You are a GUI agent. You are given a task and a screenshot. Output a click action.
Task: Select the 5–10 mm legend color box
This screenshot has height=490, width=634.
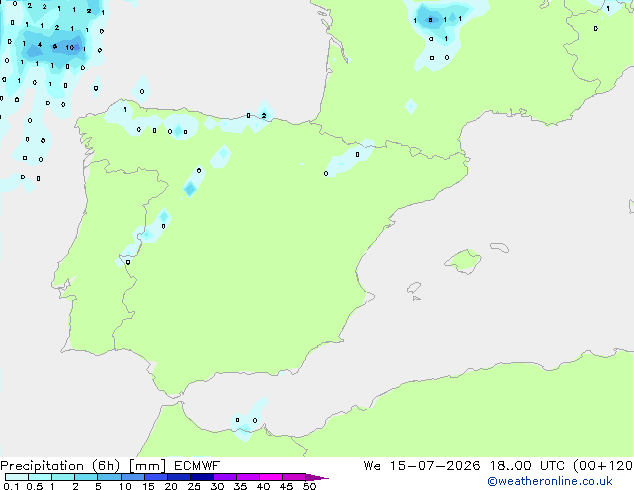click(x=109, y=477)
